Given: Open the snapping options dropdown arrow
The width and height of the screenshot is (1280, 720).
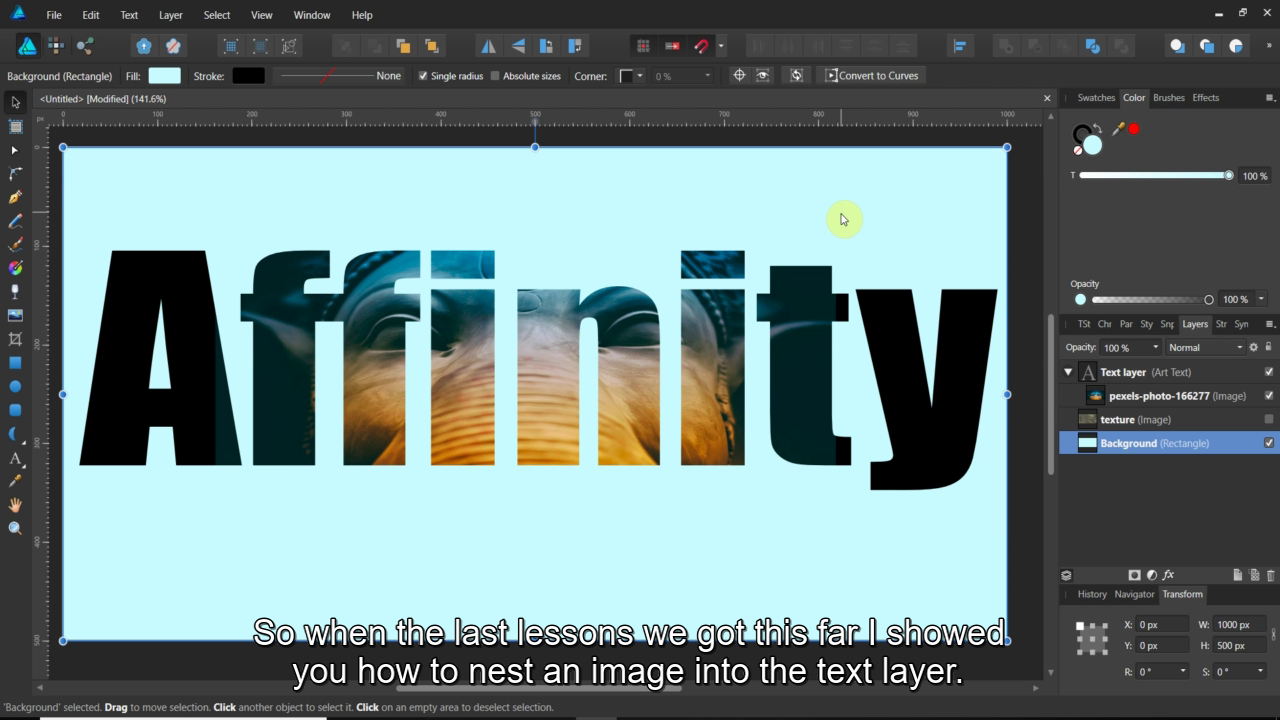Looking at the screenshot, I should point(721,46).
